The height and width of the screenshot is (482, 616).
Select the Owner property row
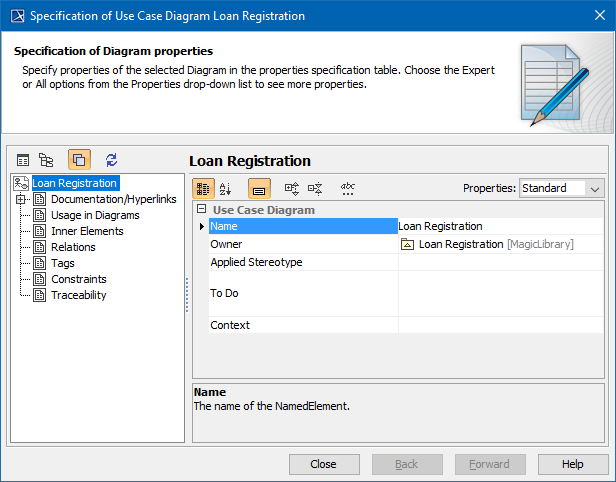(303, 244)
